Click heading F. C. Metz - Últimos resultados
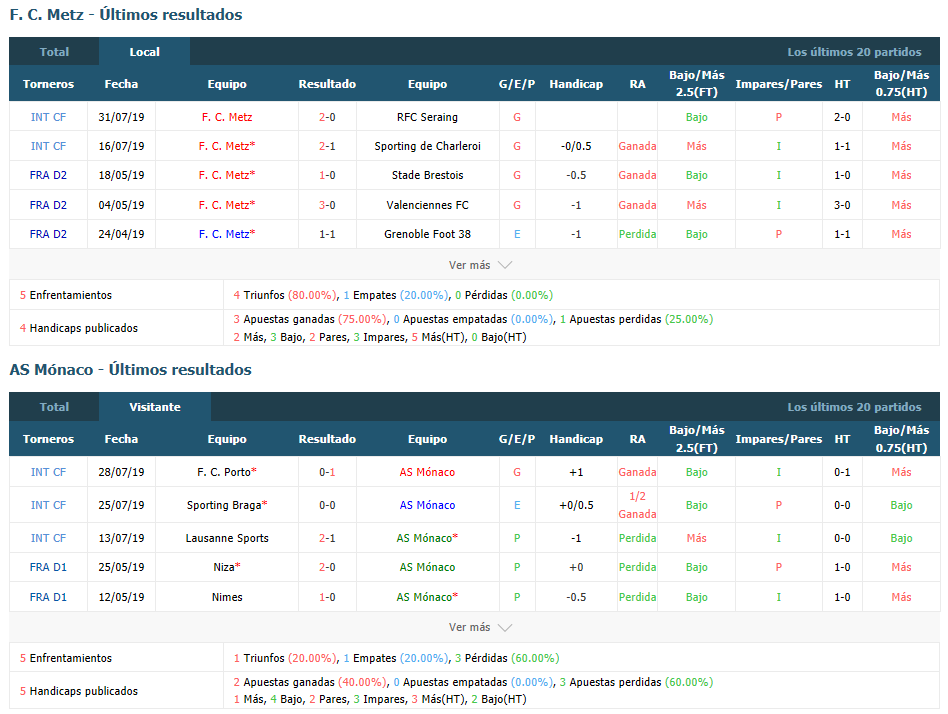The width and height of the screenshot is (948, 714). (126, 15)
